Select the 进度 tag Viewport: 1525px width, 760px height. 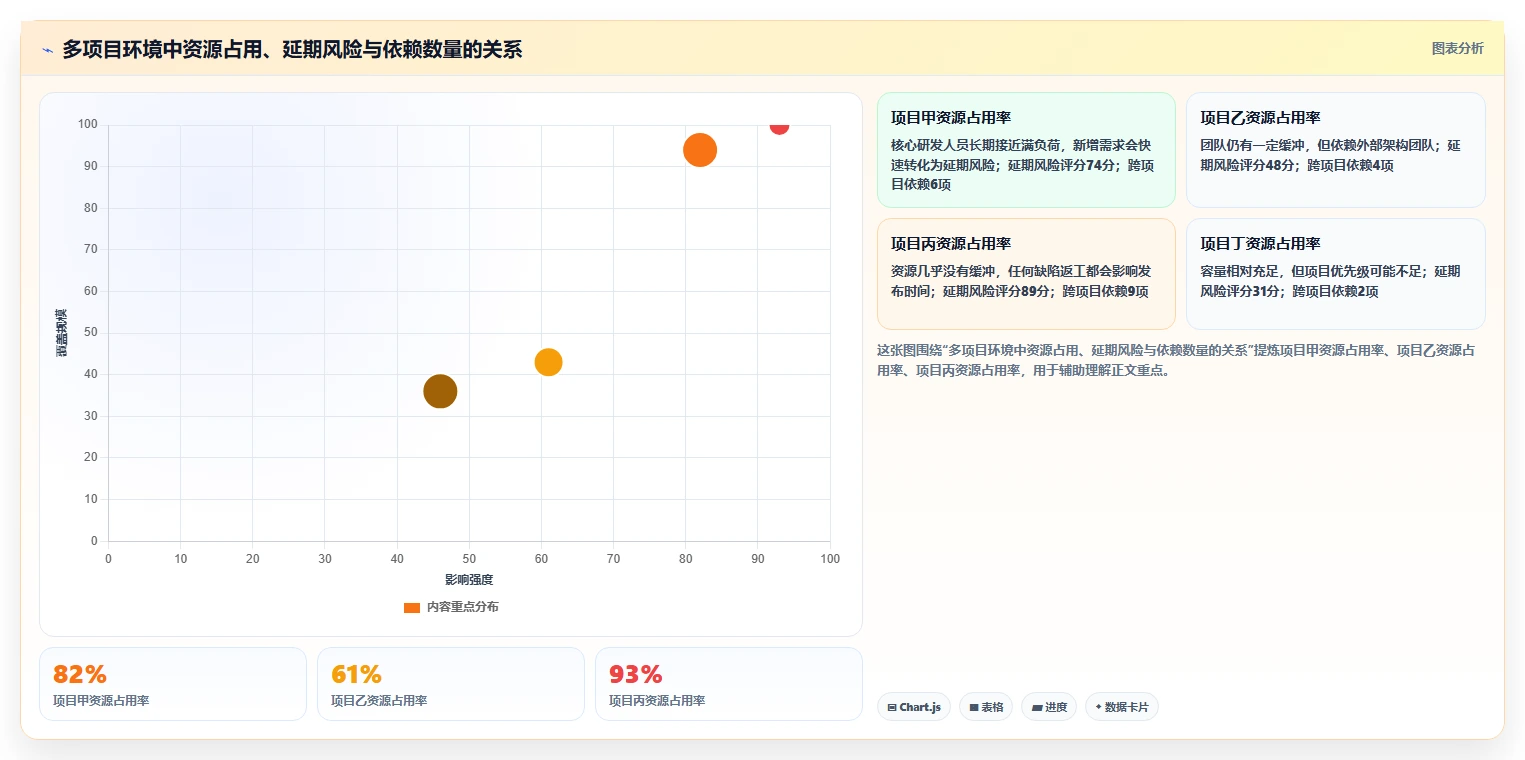point(1049,707)
